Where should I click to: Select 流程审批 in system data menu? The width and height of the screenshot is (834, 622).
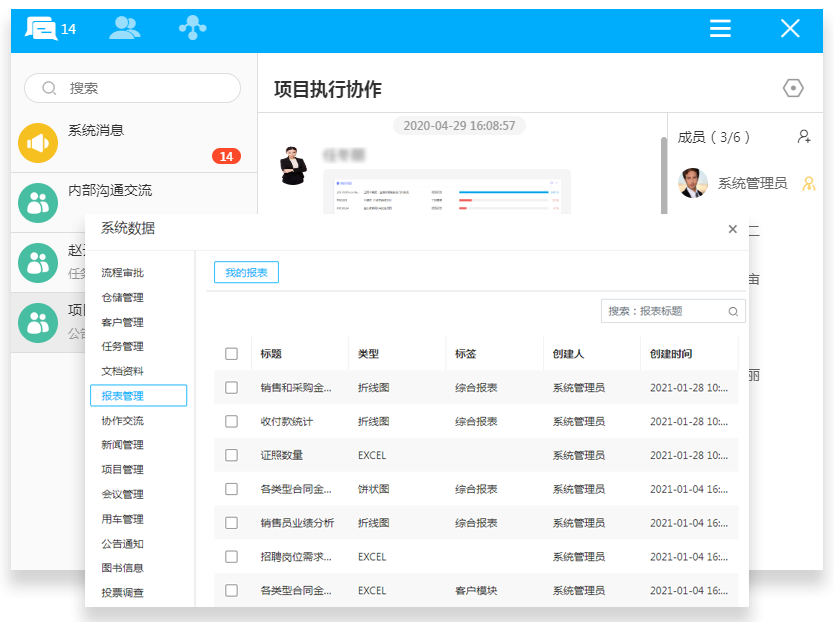(122, 273)
